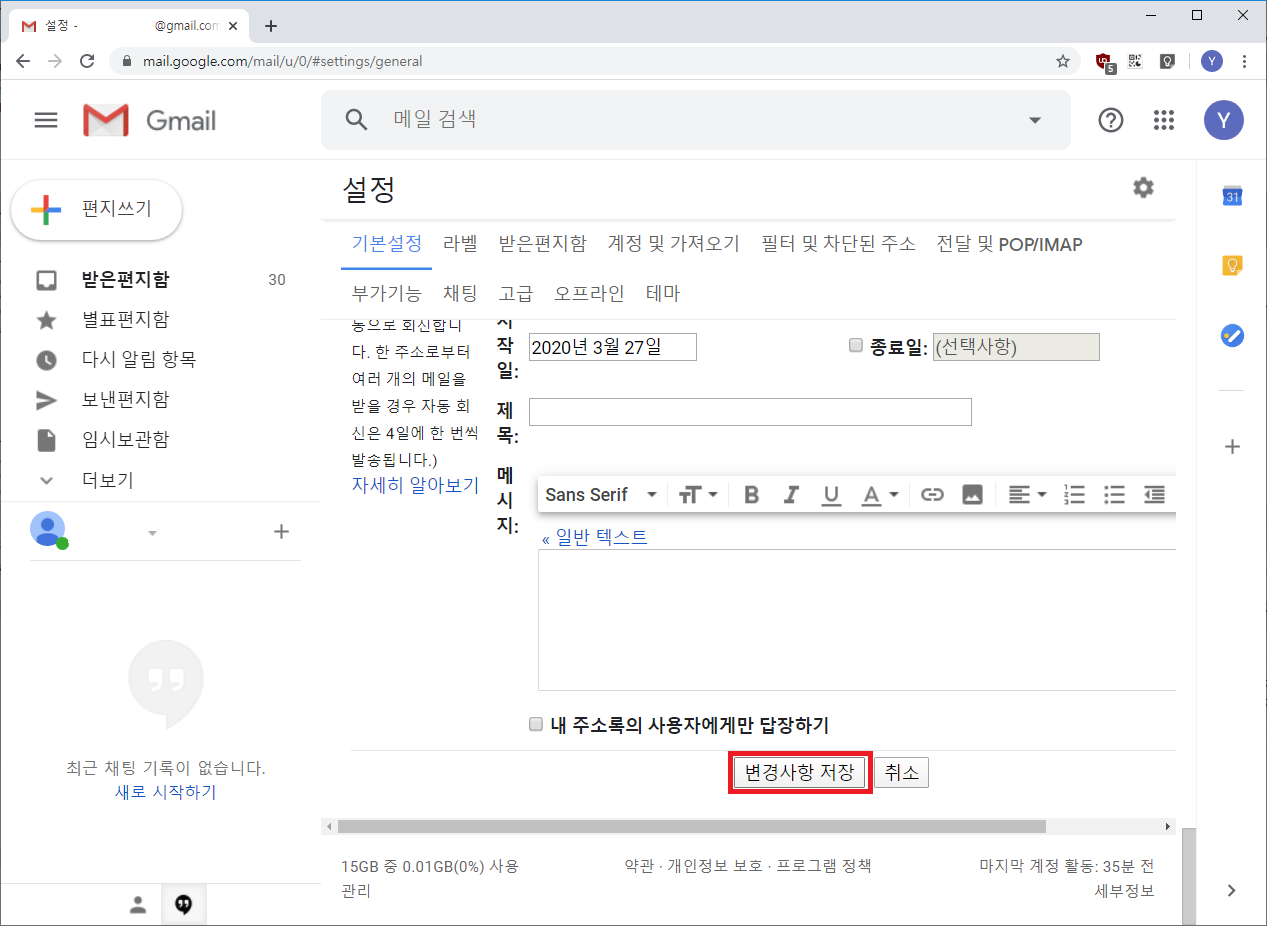
Task: Switch to 부가기능 tab
Action: tap(386, 293)
